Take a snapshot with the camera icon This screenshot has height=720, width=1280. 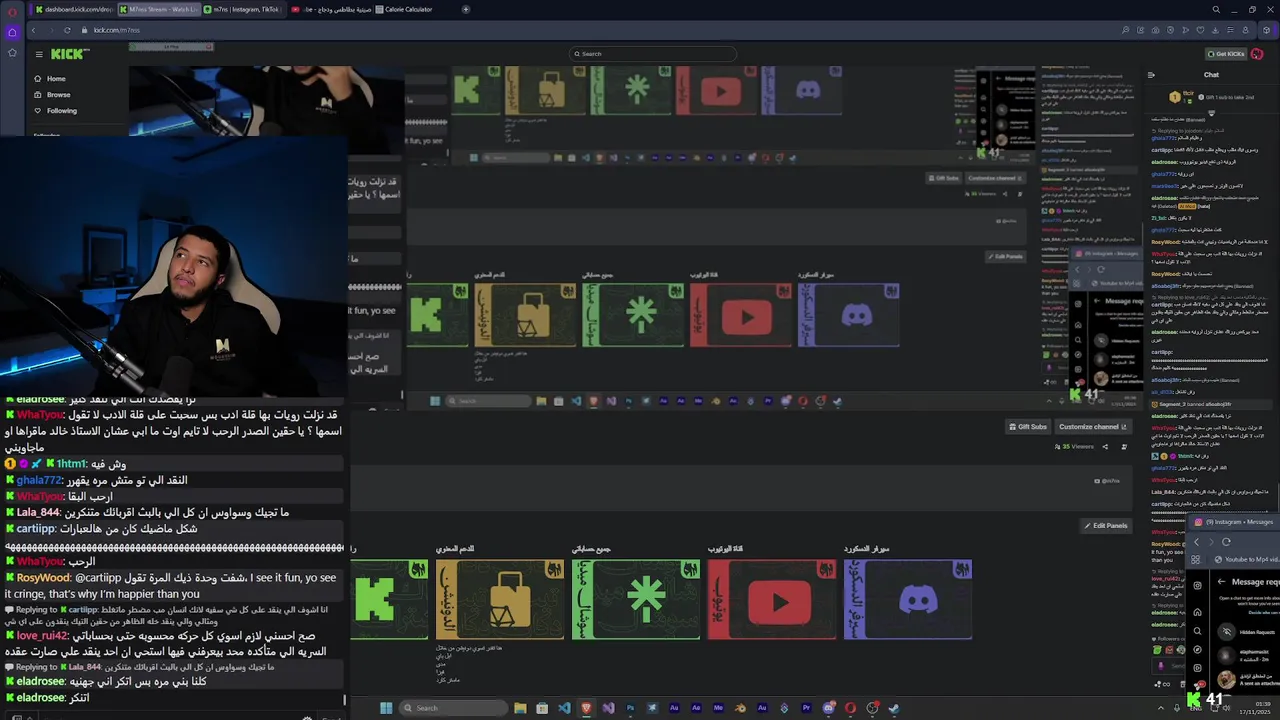[1156, 30]
